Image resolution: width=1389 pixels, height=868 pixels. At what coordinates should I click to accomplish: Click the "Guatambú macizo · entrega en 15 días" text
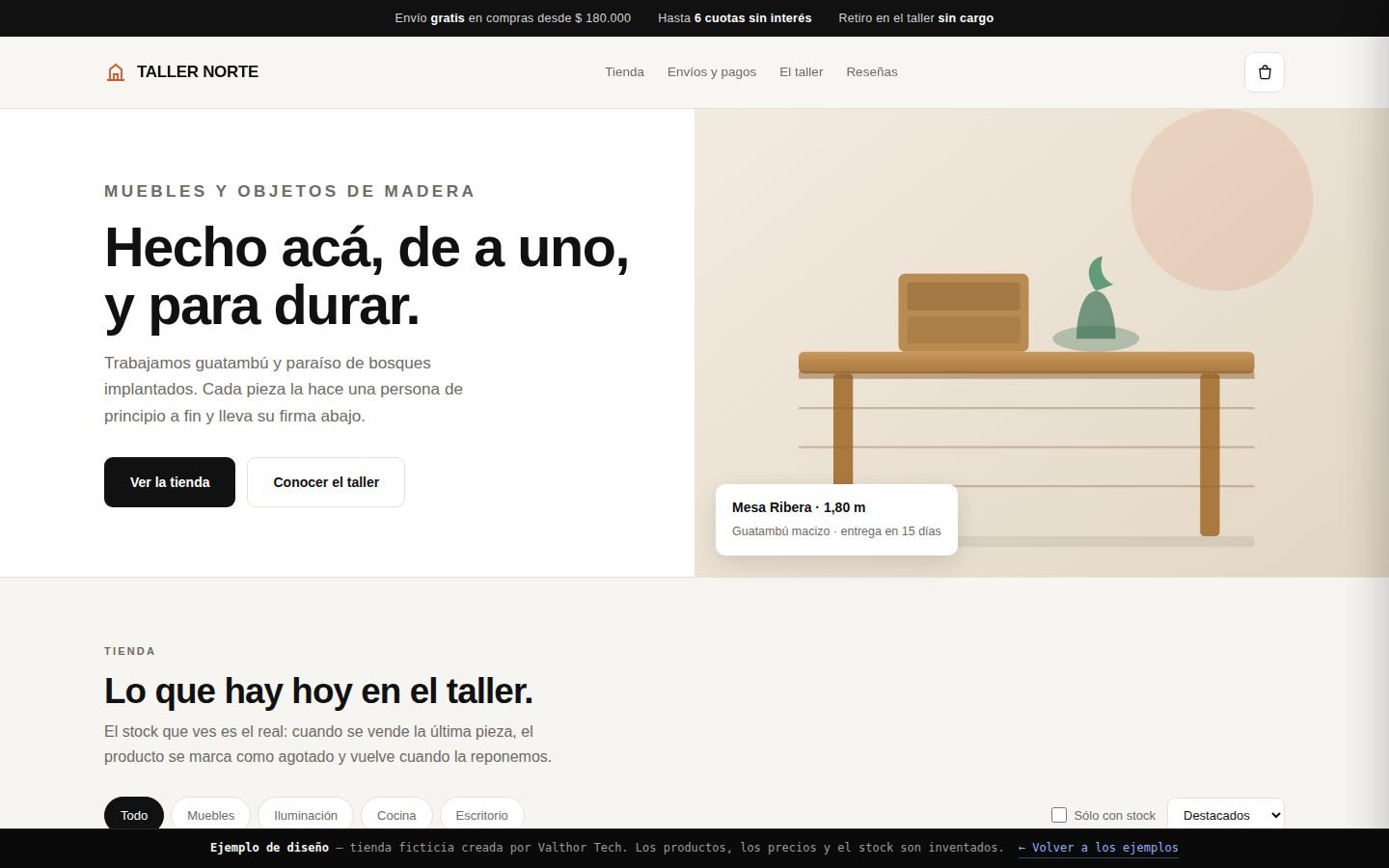point(836,531)
